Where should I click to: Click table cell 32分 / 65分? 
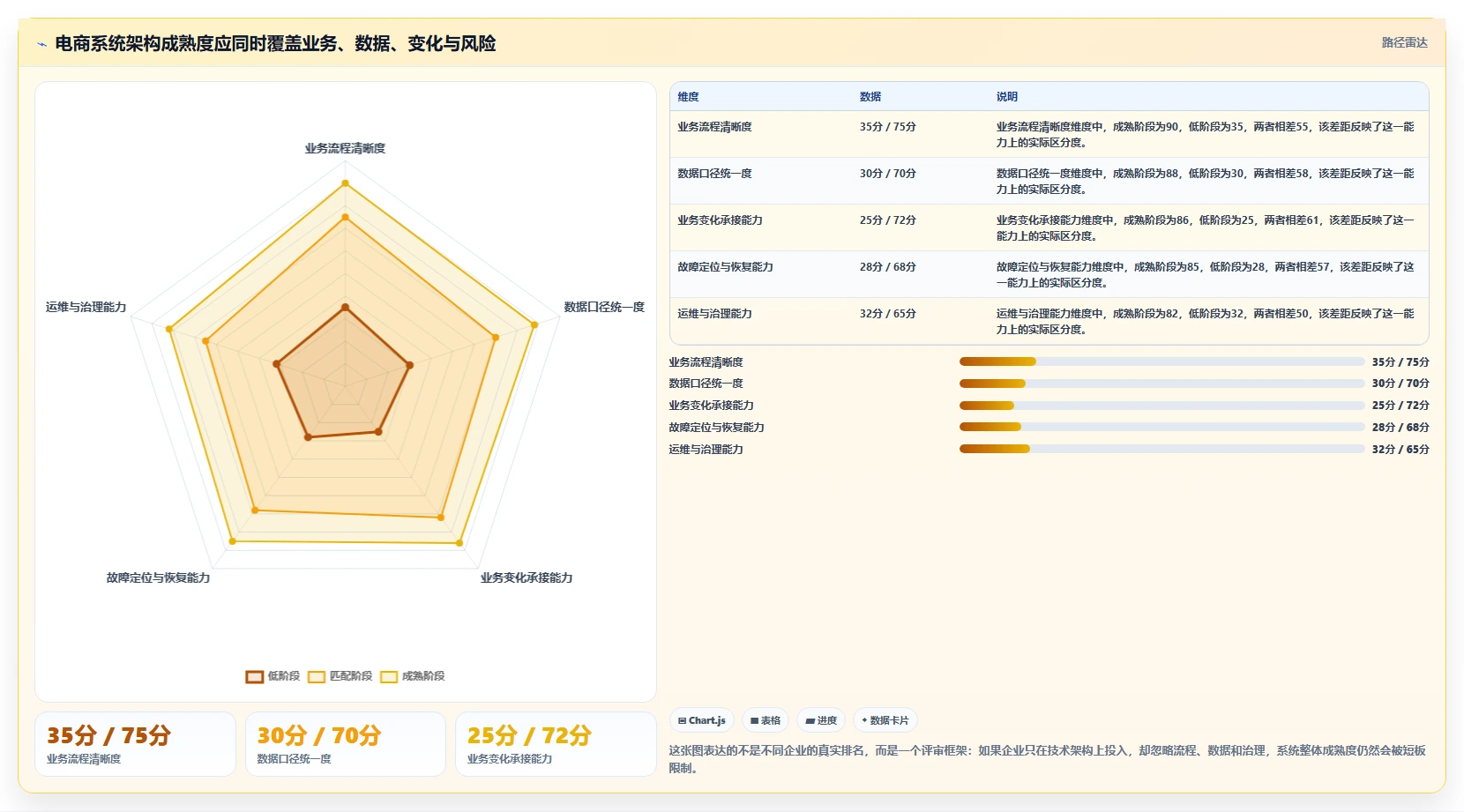pos(888,314)
